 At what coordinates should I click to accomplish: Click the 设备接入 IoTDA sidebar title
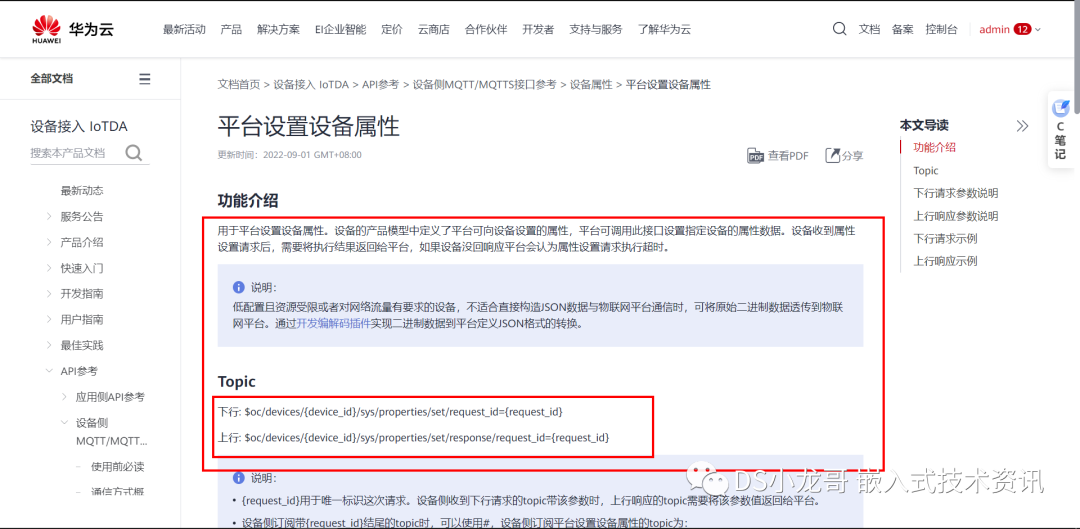coord(79,126)
